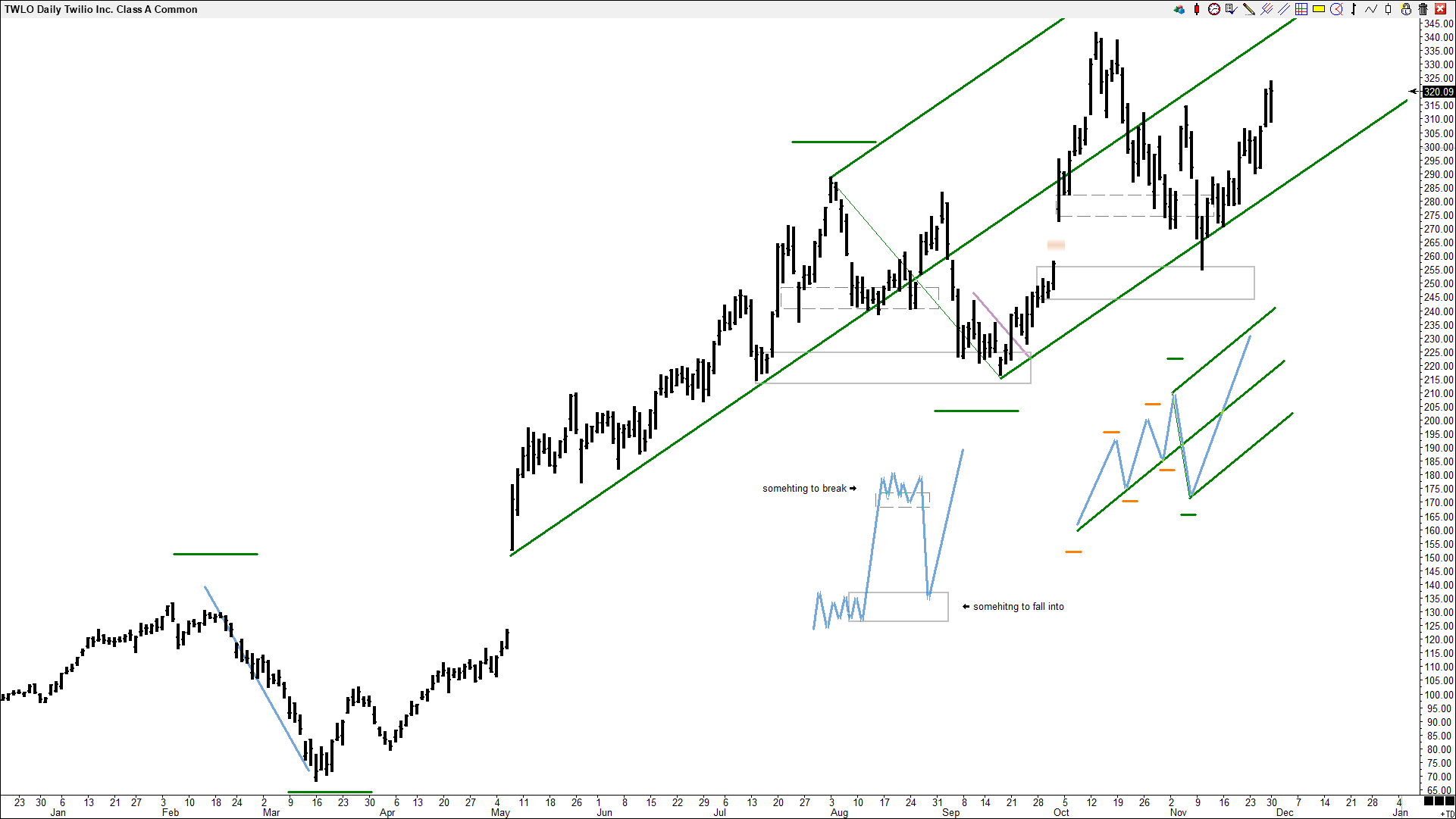This screenshot has width=1456, height=819.
Task: Switch to hollow candlestick style
Action: [1389, 9]
